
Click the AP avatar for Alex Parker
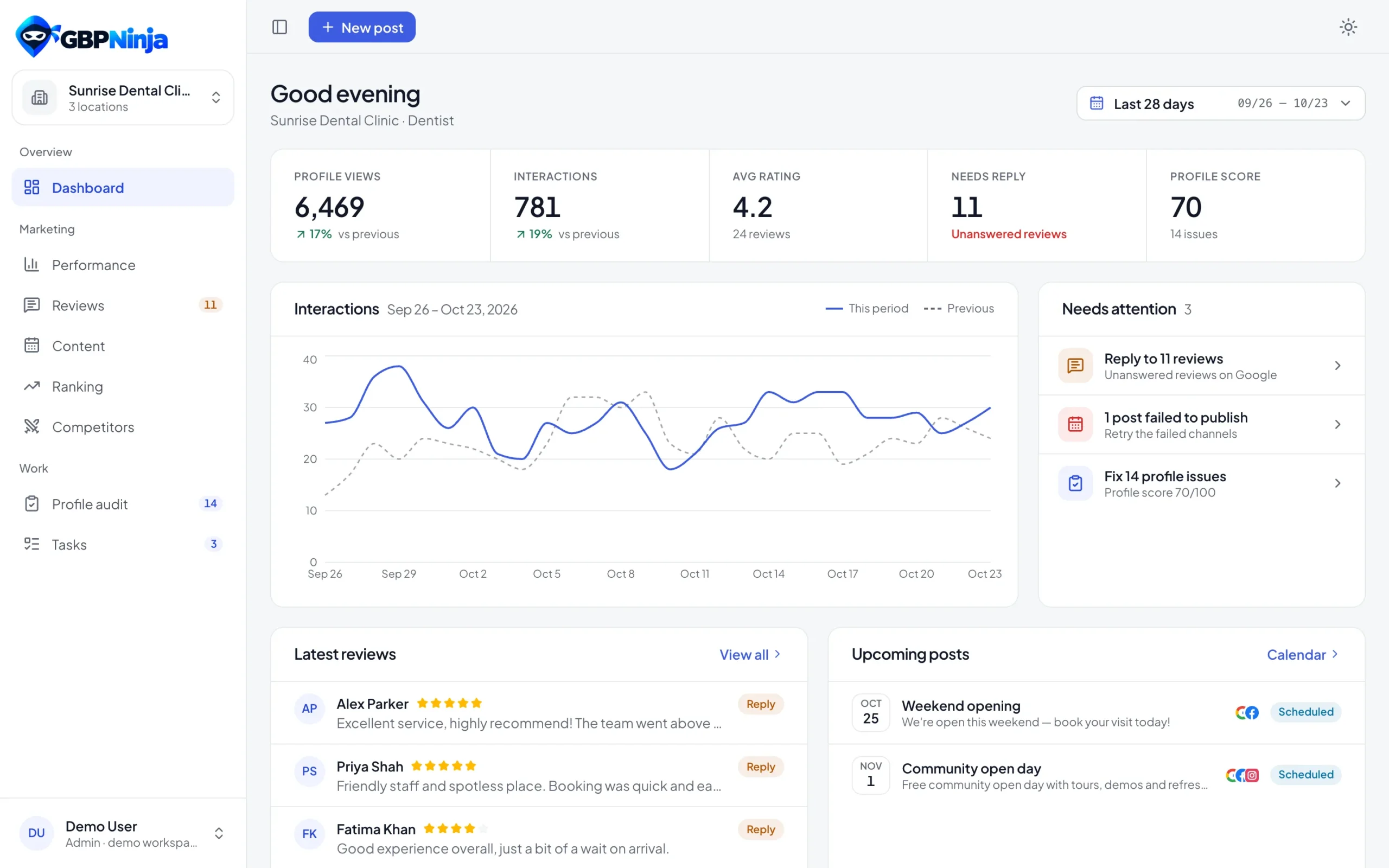point(309,709)
